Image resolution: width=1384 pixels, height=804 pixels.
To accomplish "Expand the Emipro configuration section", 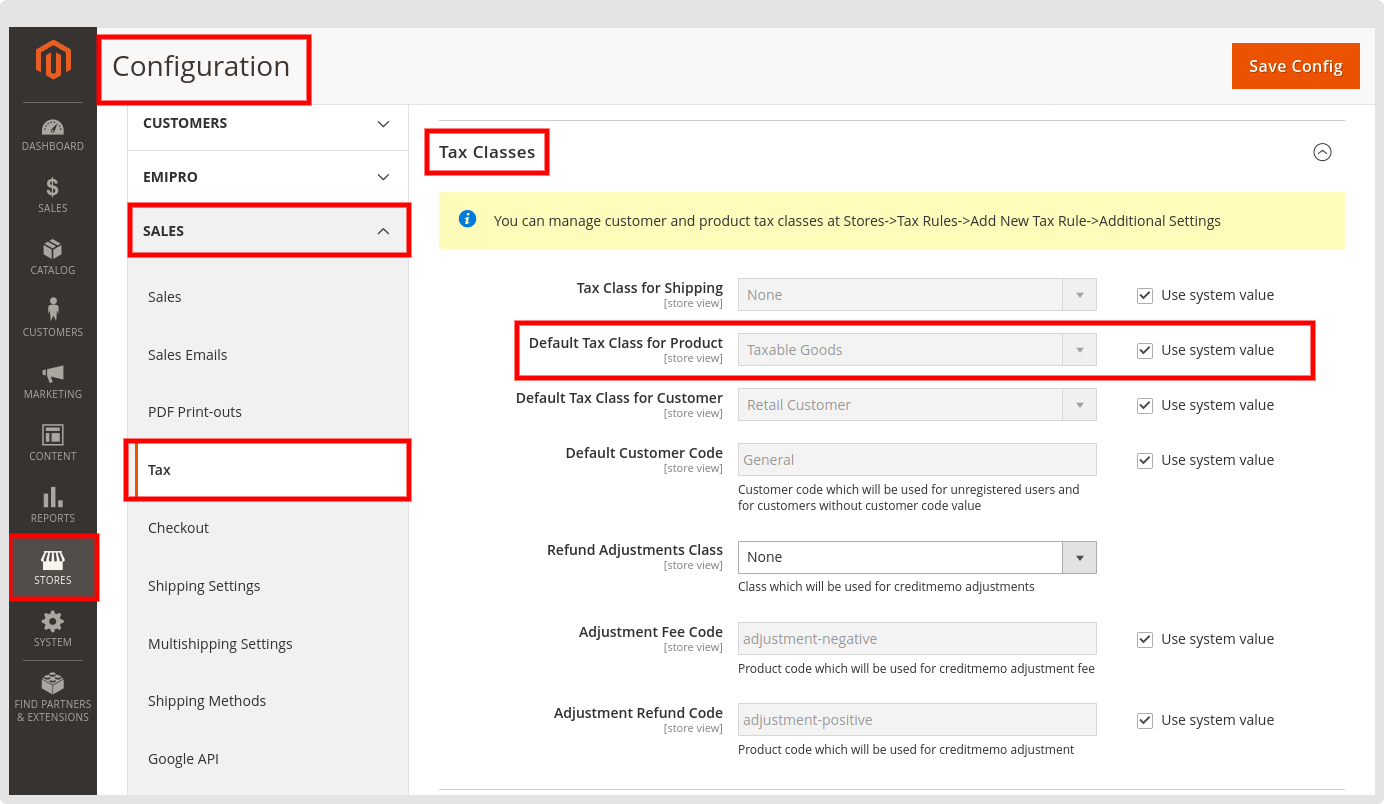I will point(268,177).
